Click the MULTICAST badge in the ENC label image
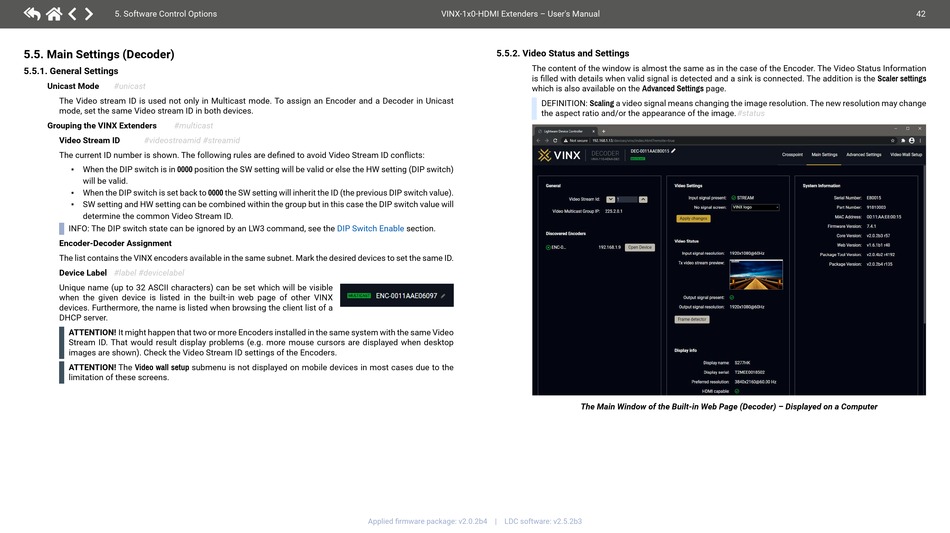950x533 pixels. pos(359,296)
